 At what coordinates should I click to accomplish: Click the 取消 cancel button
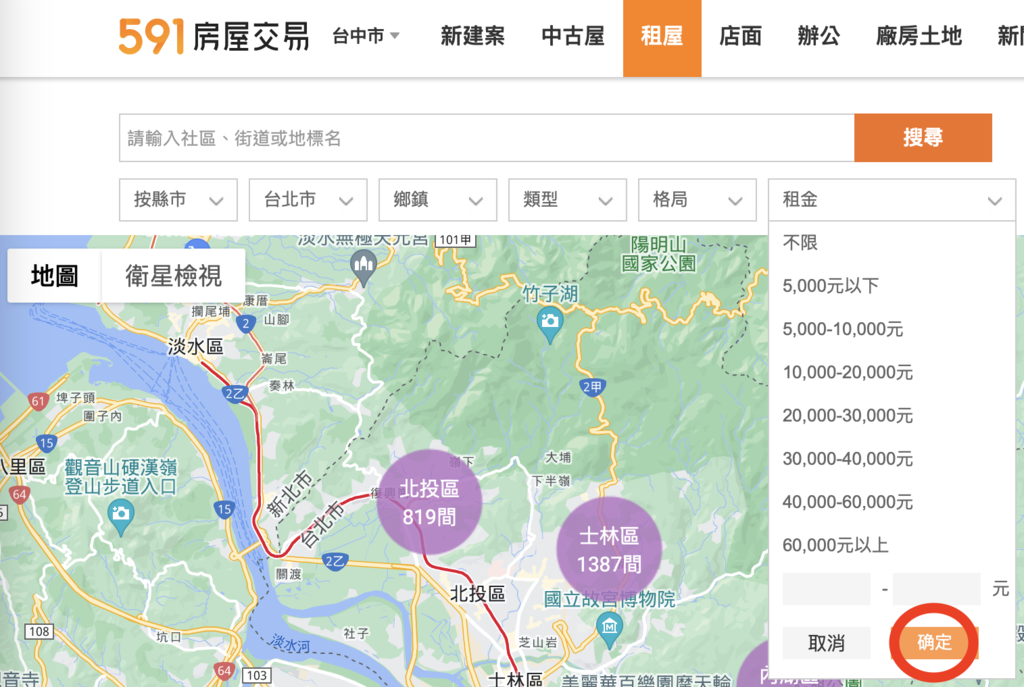827,643
